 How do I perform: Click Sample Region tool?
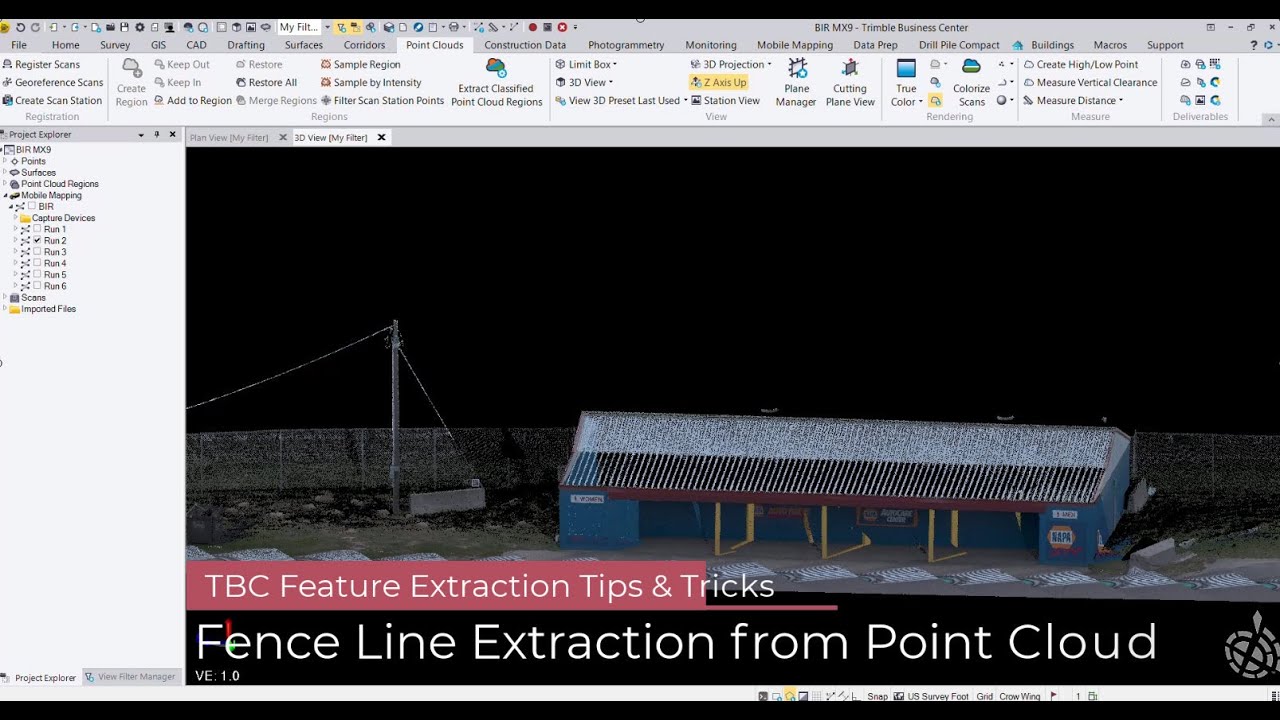point(360,64)
